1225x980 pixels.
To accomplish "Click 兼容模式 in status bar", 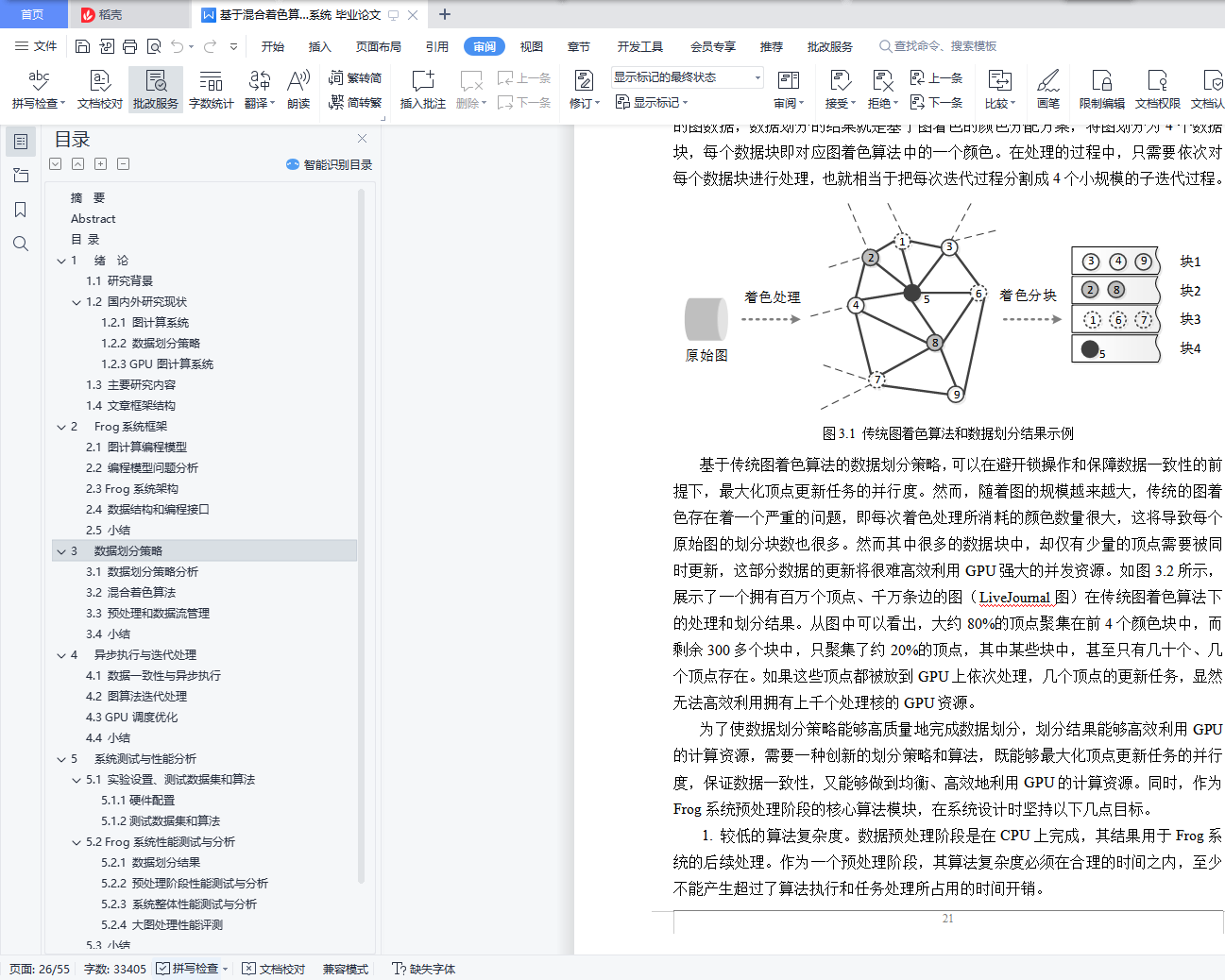I will click(x=346, y=969).
